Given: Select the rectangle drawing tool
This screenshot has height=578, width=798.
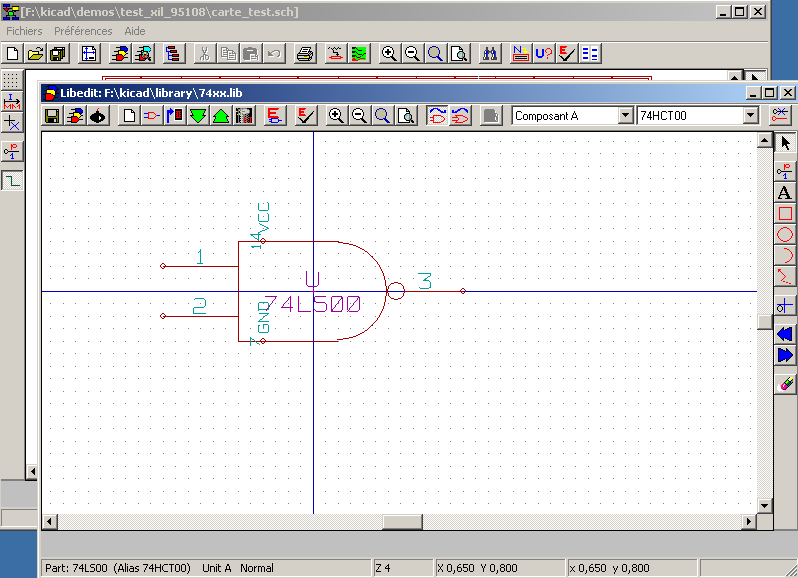Looking at the screenshot, I should [785, 213].
